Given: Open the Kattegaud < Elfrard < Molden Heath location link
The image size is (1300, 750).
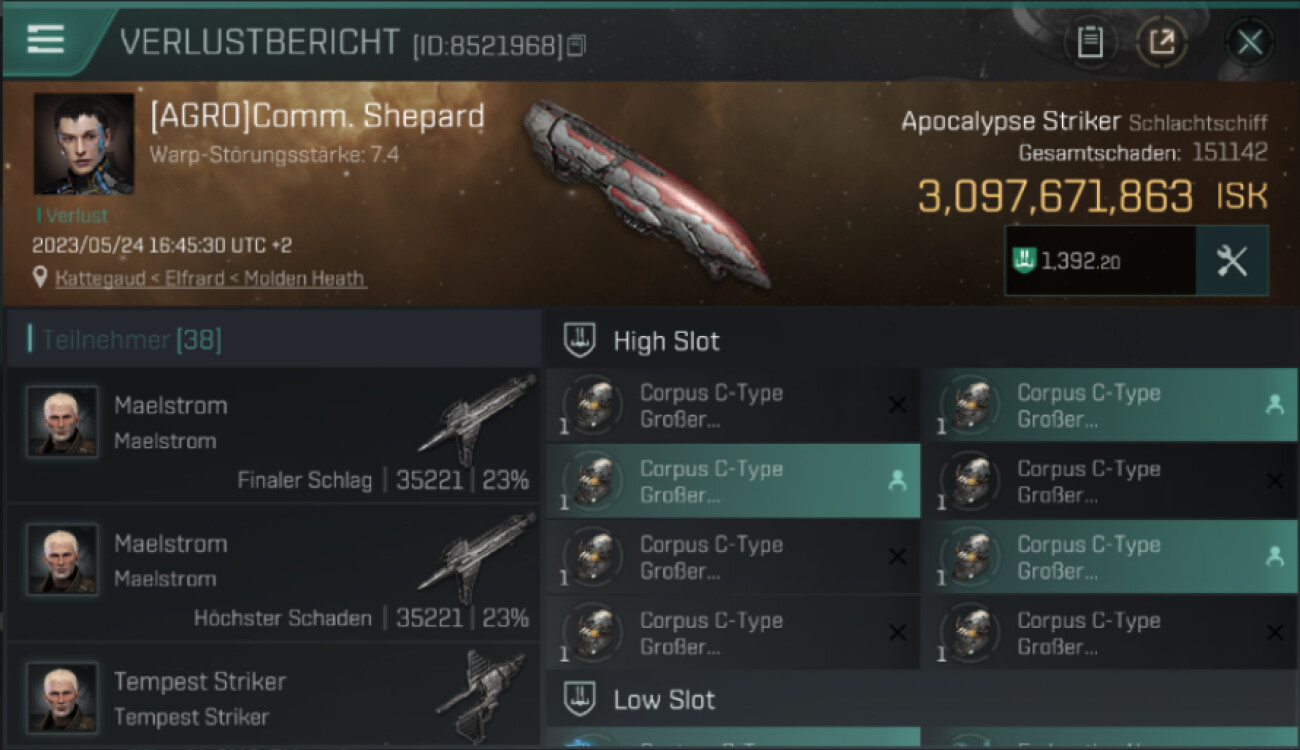Looking at the screenshot, I should pyautogui.click(x=211, y=278).
